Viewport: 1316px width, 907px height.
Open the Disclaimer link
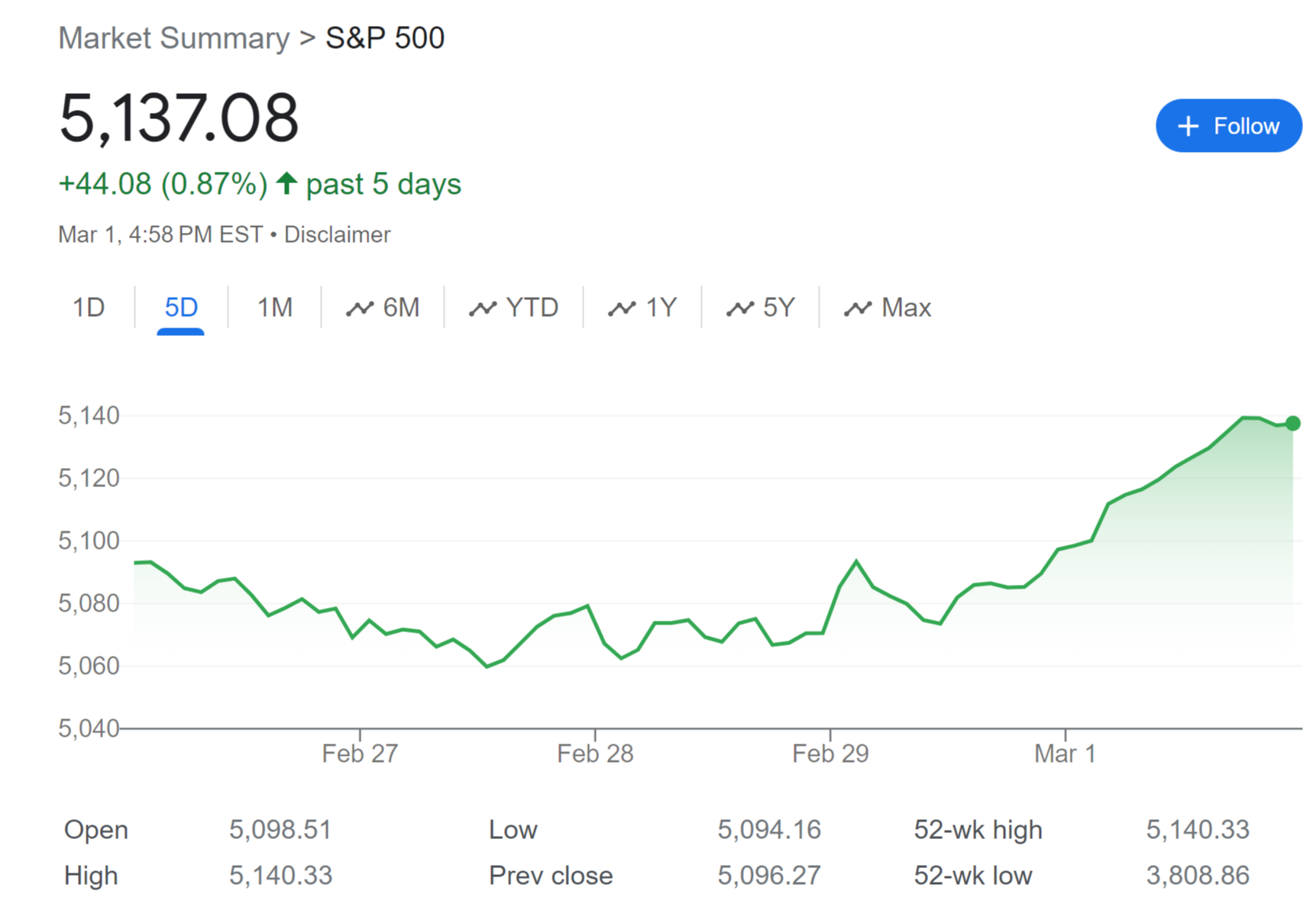pos(337,234)
